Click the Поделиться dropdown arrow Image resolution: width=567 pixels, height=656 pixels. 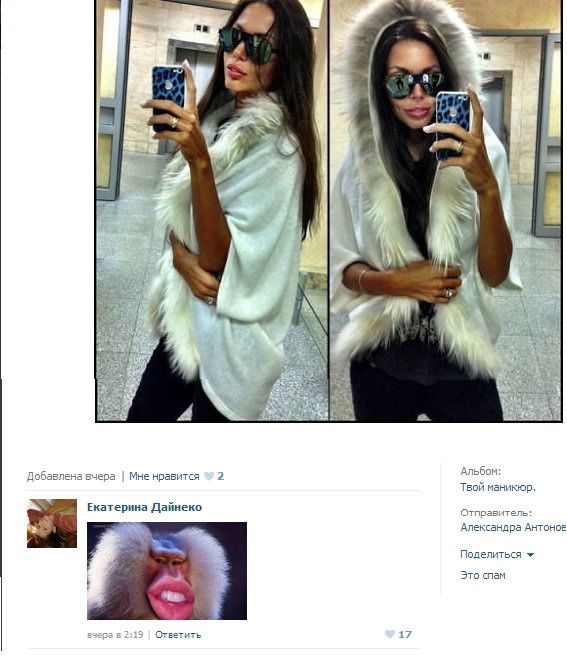coord(530,555)
